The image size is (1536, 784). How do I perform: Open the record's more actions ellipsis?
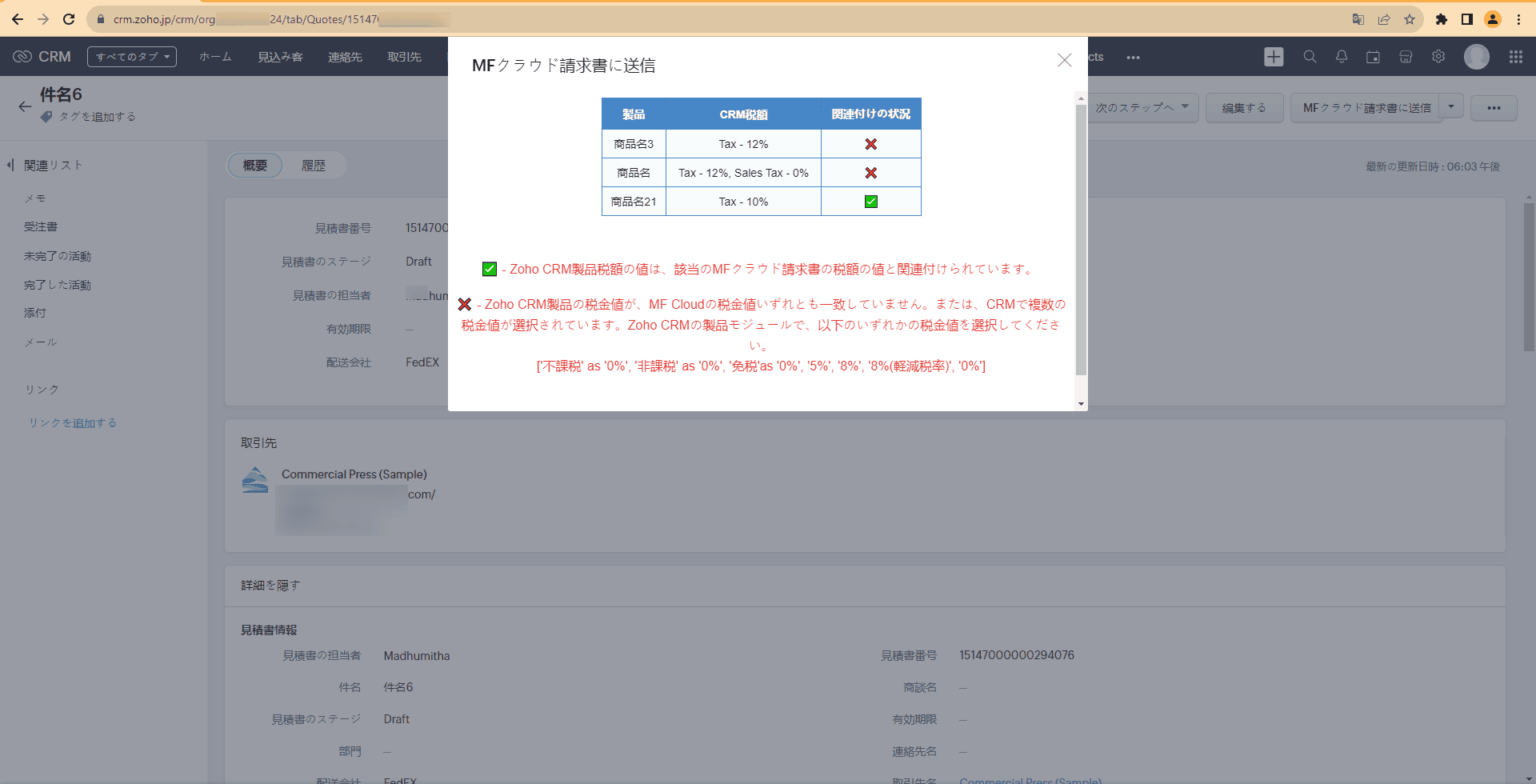[x=1494, y=108]
